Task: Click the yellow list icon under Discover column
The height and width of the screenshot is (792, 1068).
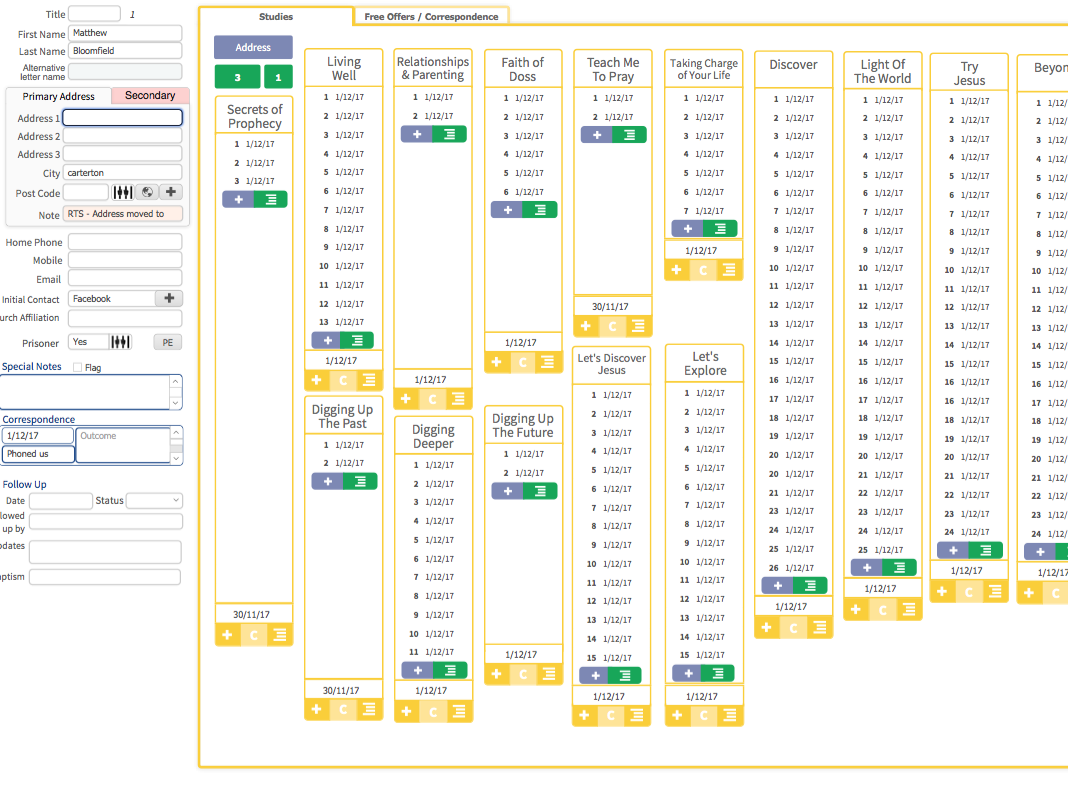Action: [819, 627]
